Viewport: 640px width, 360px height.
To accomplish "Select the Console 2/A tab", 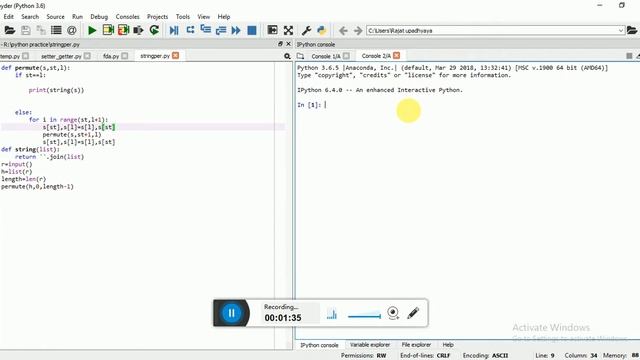I will pos(376,56).
